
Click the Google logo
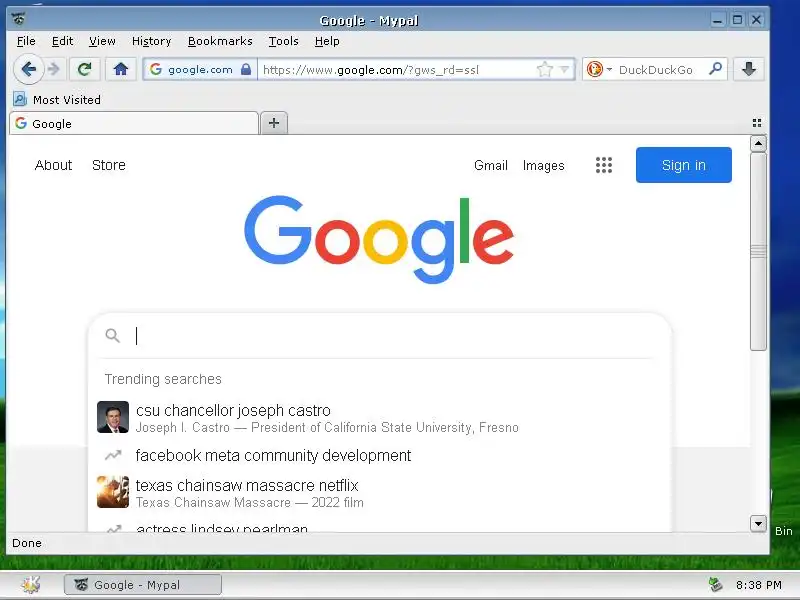(x=379, y=239)
